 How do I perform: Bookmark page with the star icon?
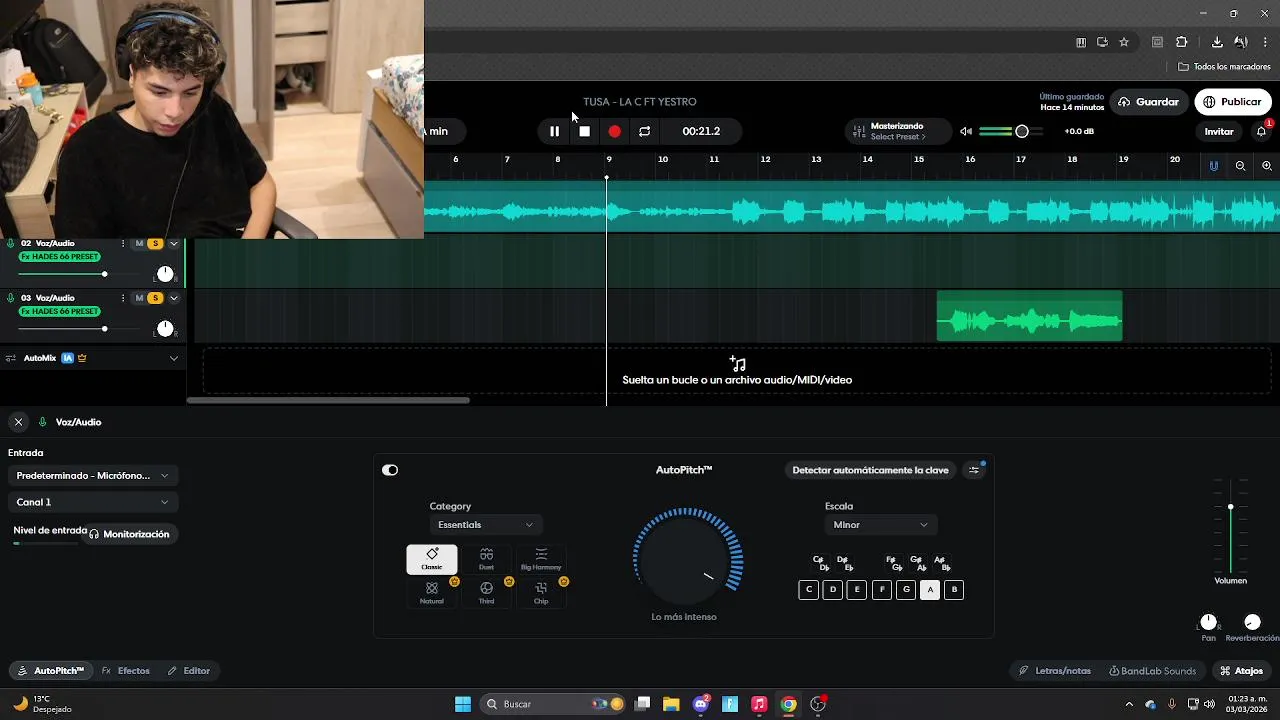(x=1124, y=42)
